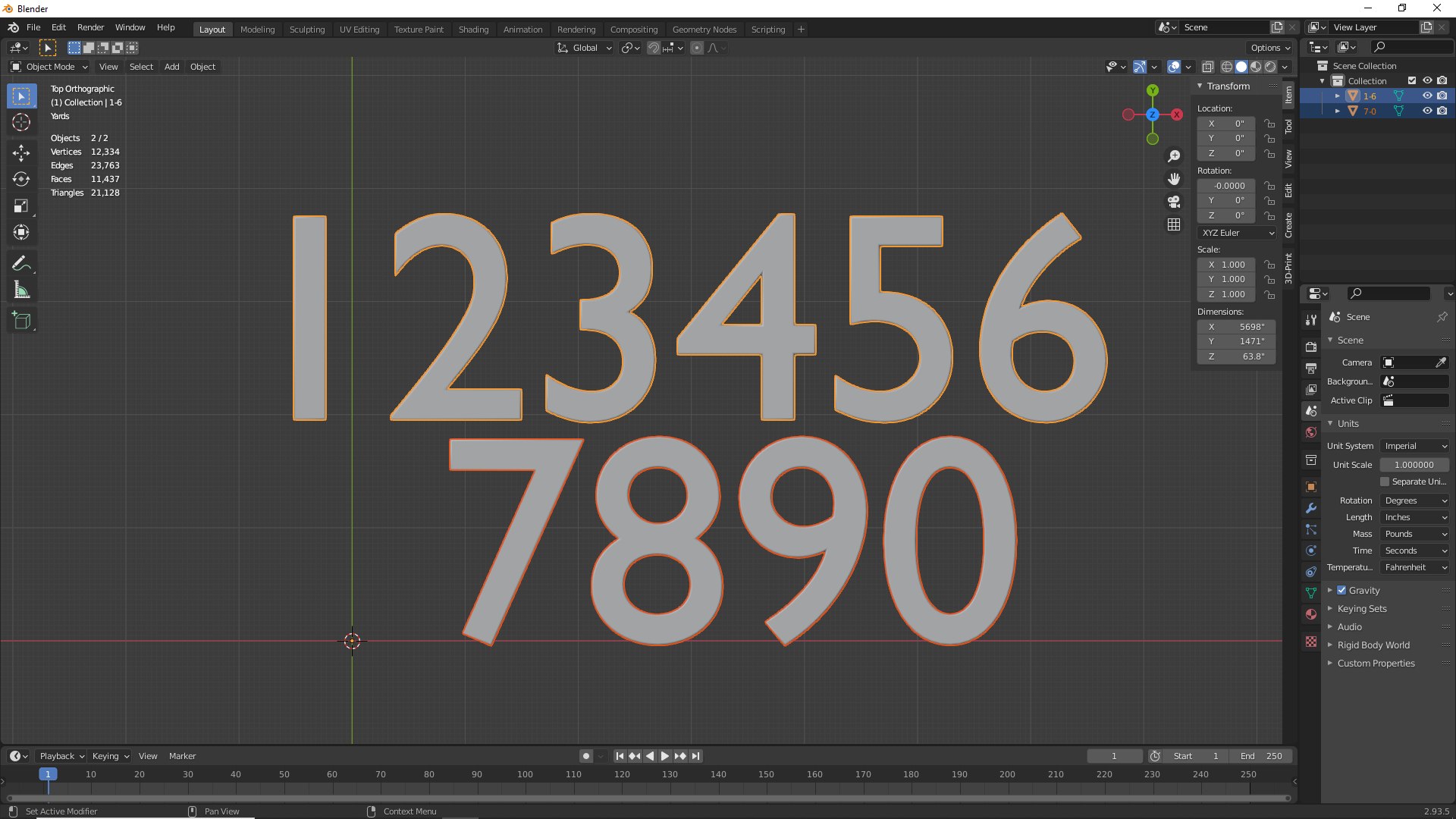Viewport: 1456px width, 819px height.
Task: Open Texture properties checker icon
Action: pos(1311,642)
